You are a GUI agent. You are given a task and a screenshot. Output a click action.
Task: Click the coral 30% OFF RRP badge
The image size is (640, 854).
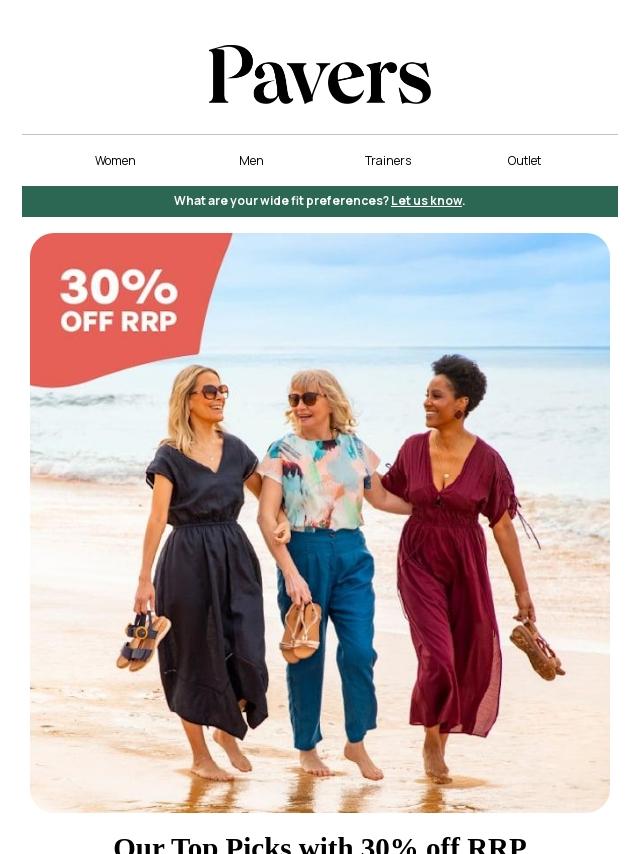tap(120, 301)
